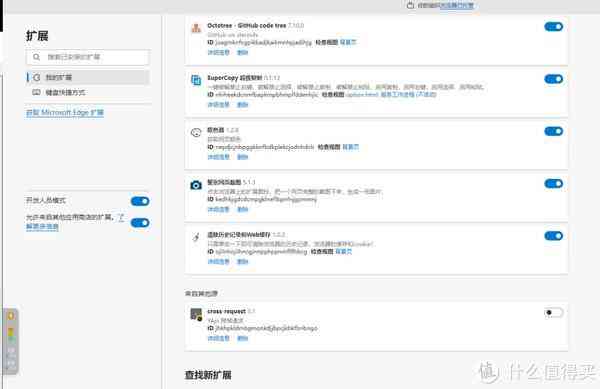Open details link of face-icon extension
Image resolution: width=600 pixels, height=389 pixels.
[x=218, y=157]
